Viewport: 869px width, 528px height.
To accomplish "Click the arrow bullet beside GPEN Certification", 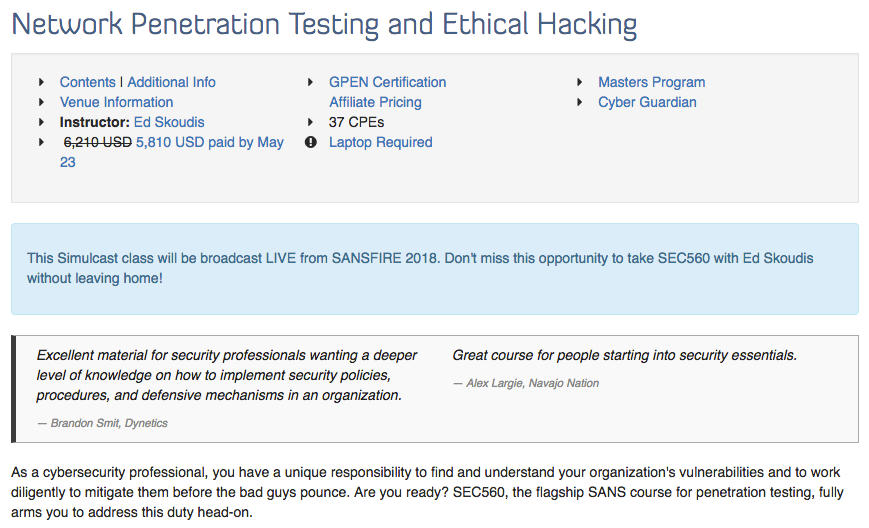I will tap(310, 82).
